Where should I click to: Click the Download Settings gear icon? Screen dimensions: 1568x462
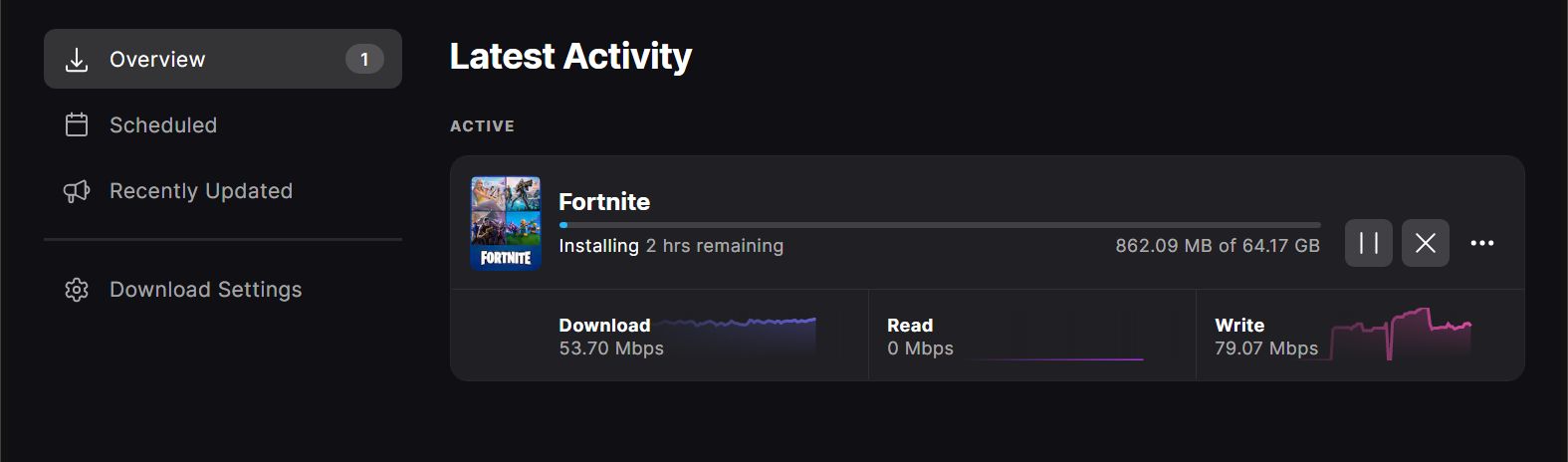pos(77,290)
